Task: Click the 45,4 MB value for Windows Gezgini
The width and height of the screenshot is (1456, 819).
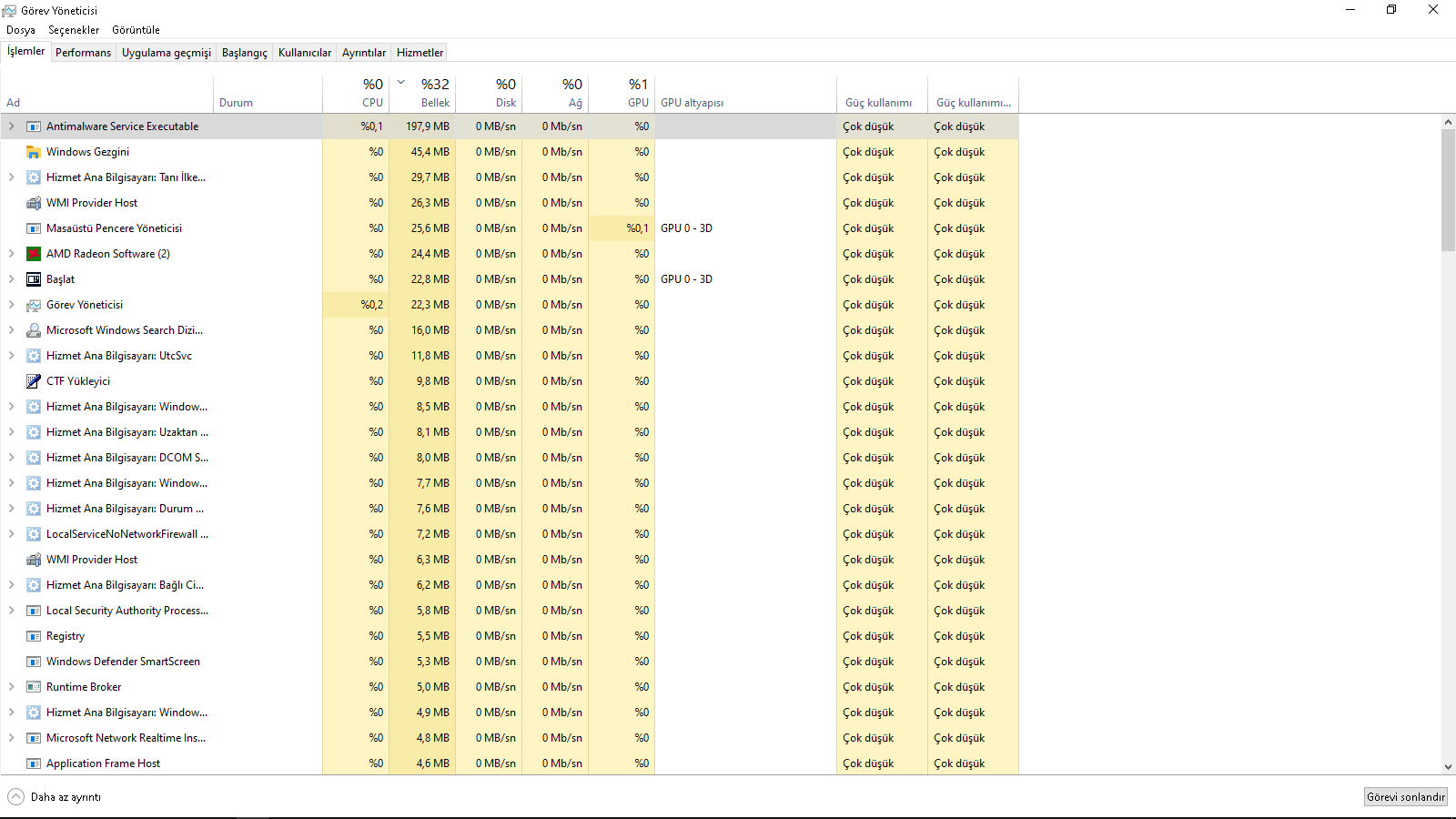Action: pos(430,152)
